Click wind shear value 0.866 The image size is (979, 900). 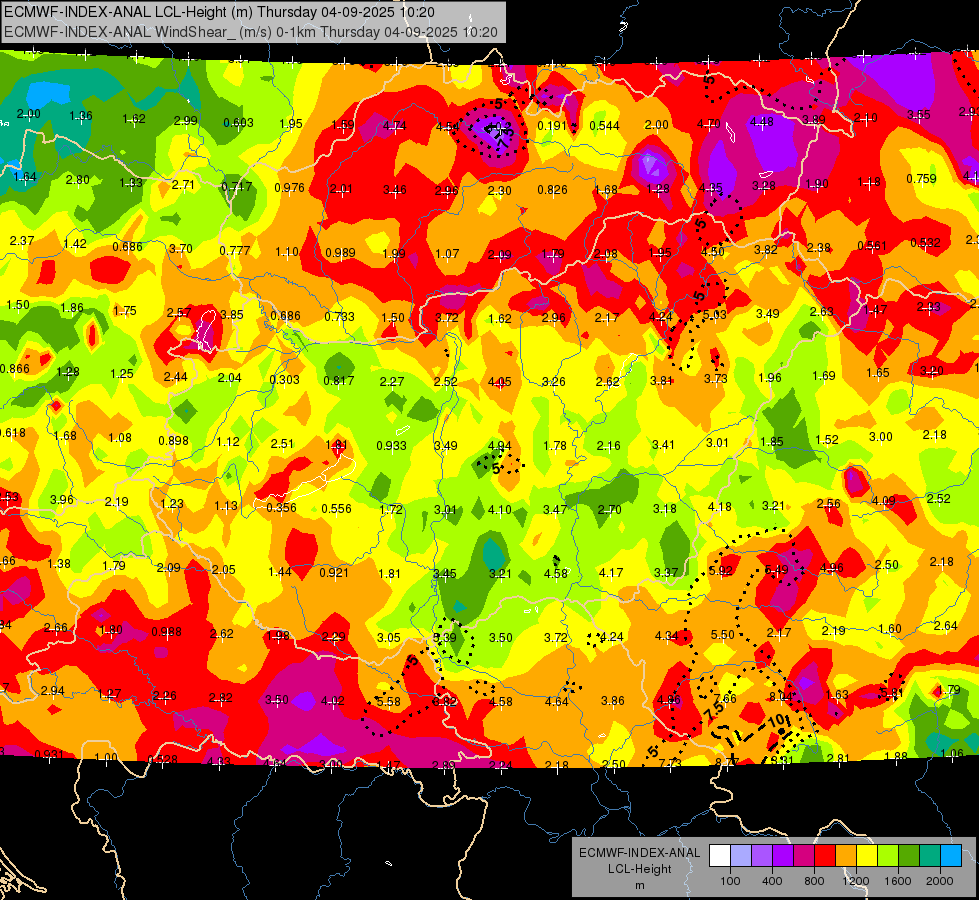pos(14,368)
